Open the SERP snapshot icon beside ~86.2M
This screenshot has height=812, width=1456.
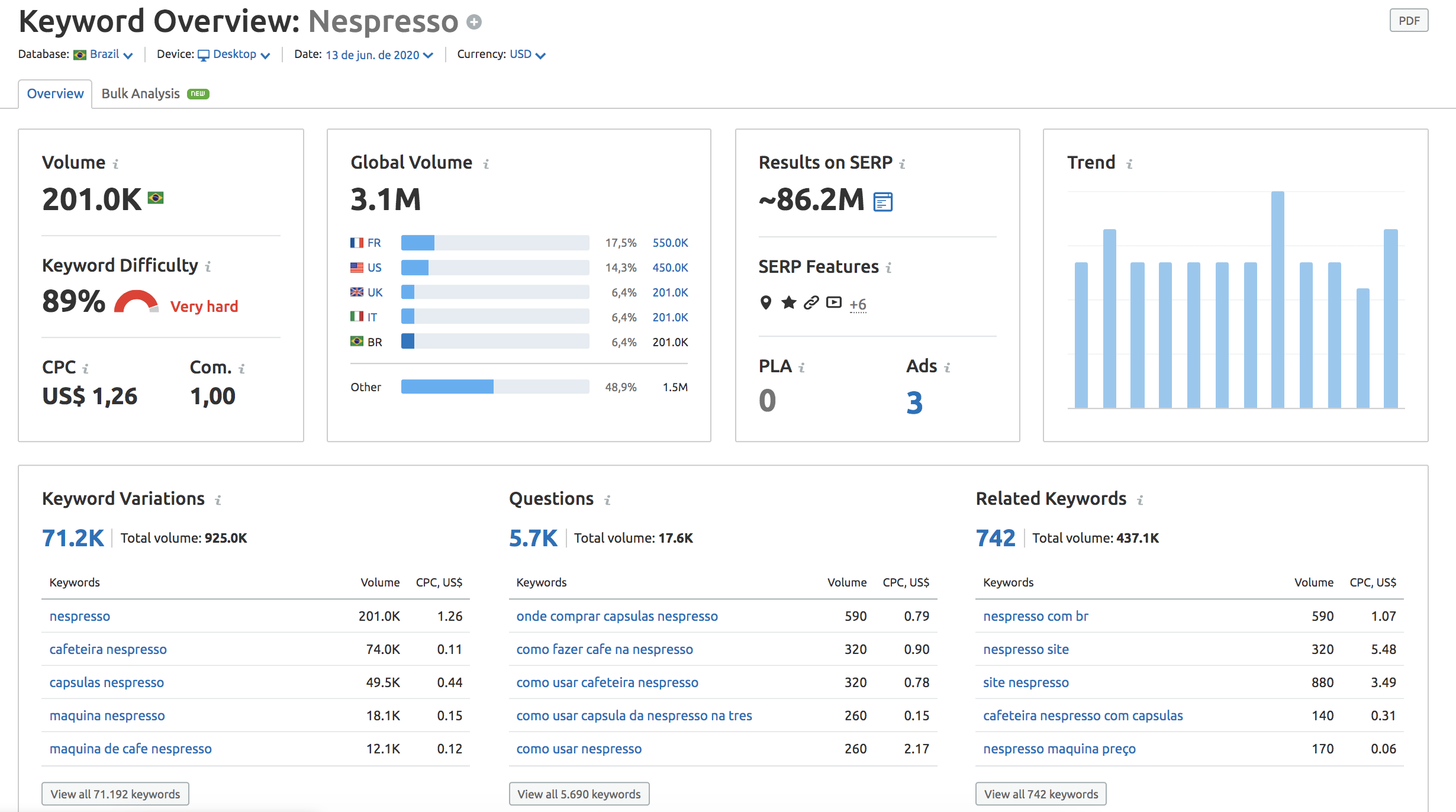(883, 202)
